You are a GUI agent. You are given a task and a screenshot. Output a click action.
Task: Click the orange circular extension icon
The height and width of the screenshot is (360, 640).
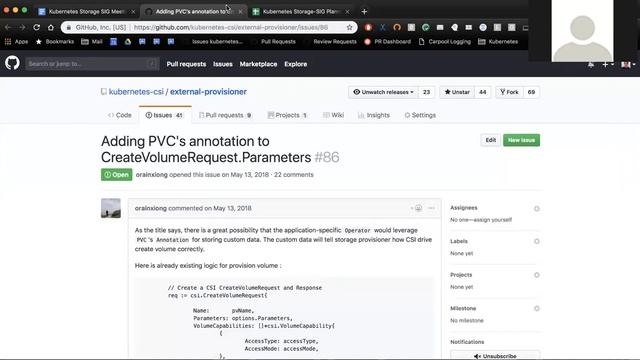point(397,27)
